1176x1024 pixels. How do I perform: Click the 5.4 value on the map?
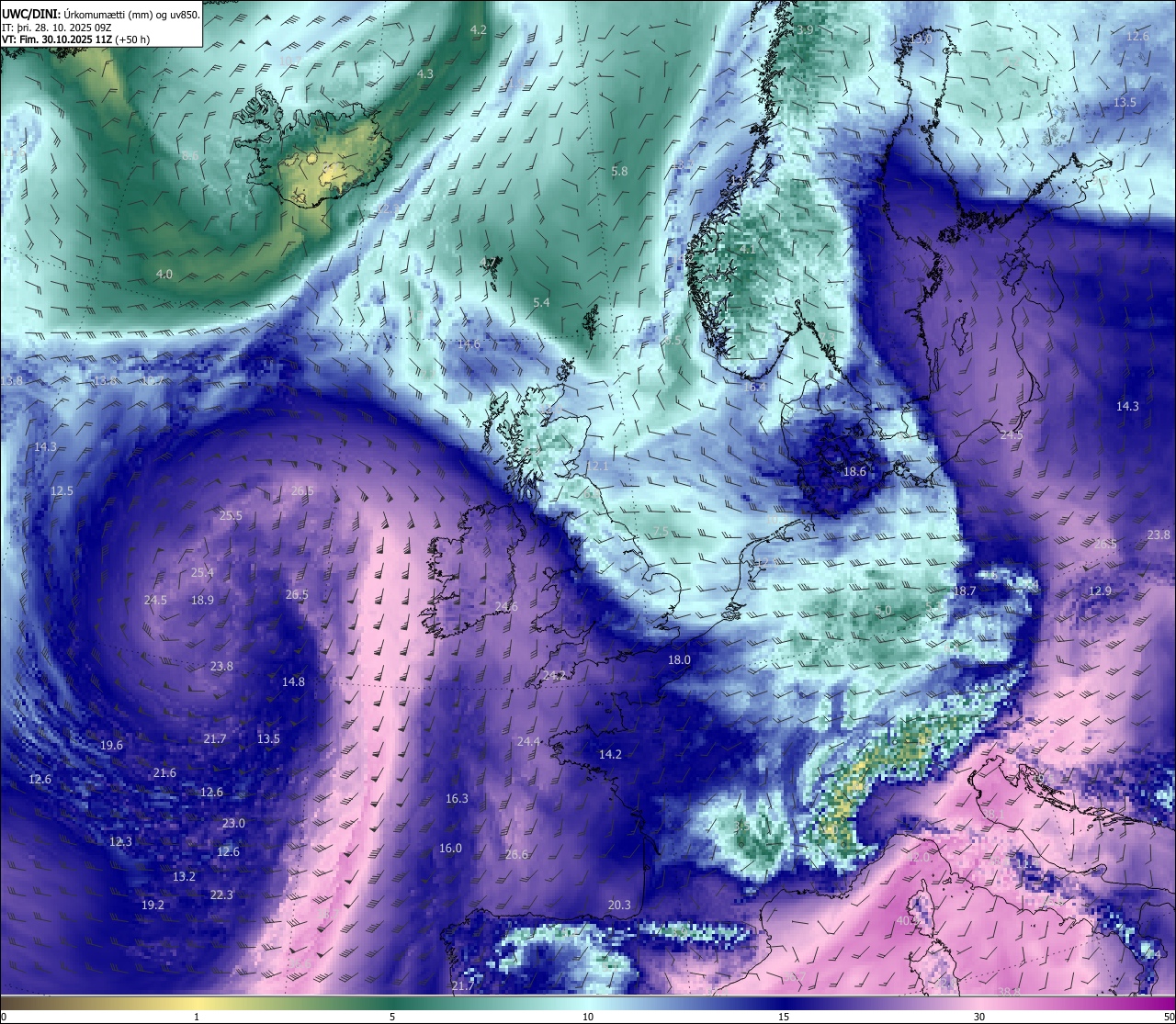tap(541, 302)
